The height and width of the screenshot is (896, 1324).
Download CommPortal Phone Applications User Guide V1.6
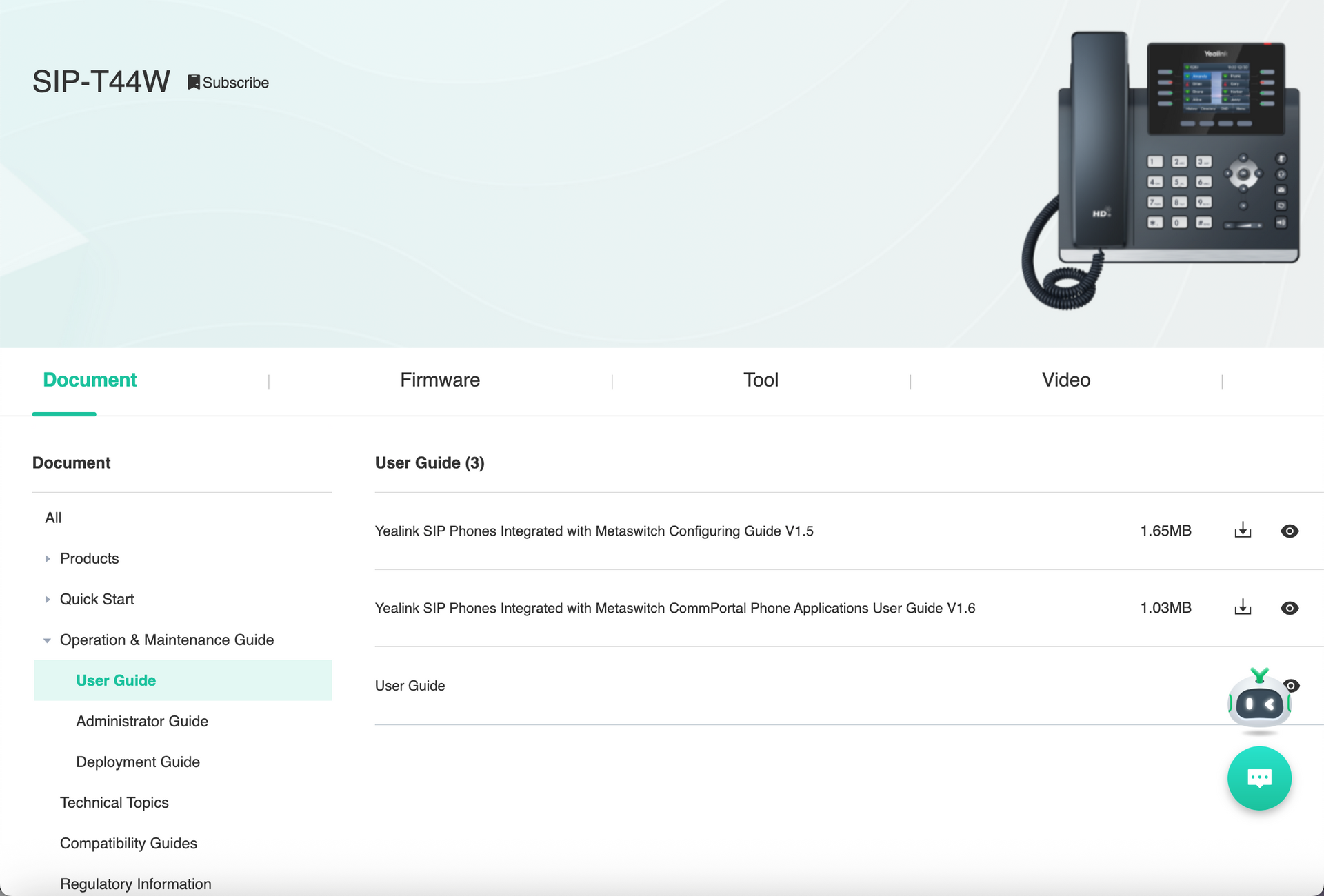tap(1243, 608)
